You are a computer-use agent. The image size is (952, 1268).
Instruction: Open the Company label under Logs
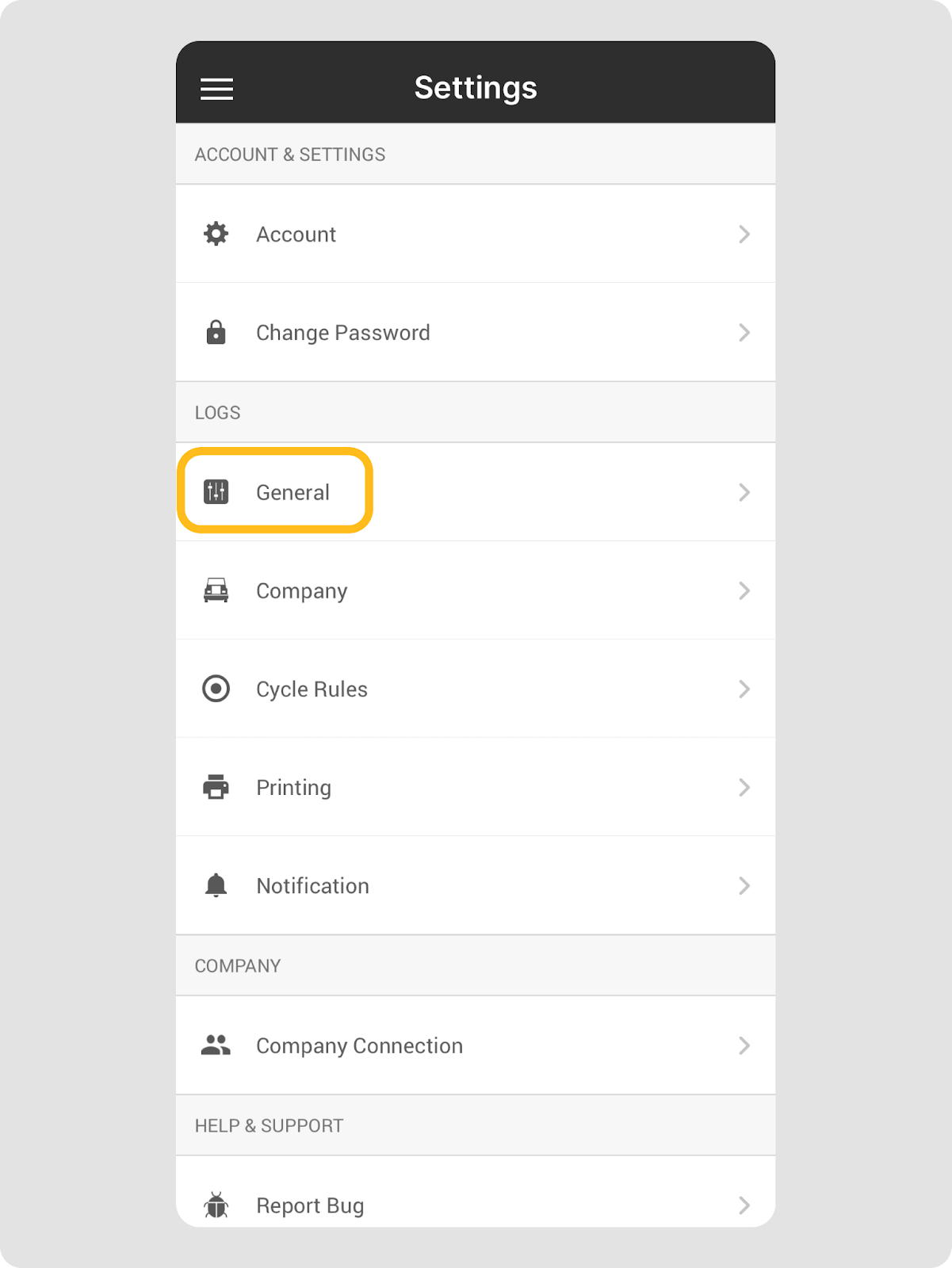(301, 590)
